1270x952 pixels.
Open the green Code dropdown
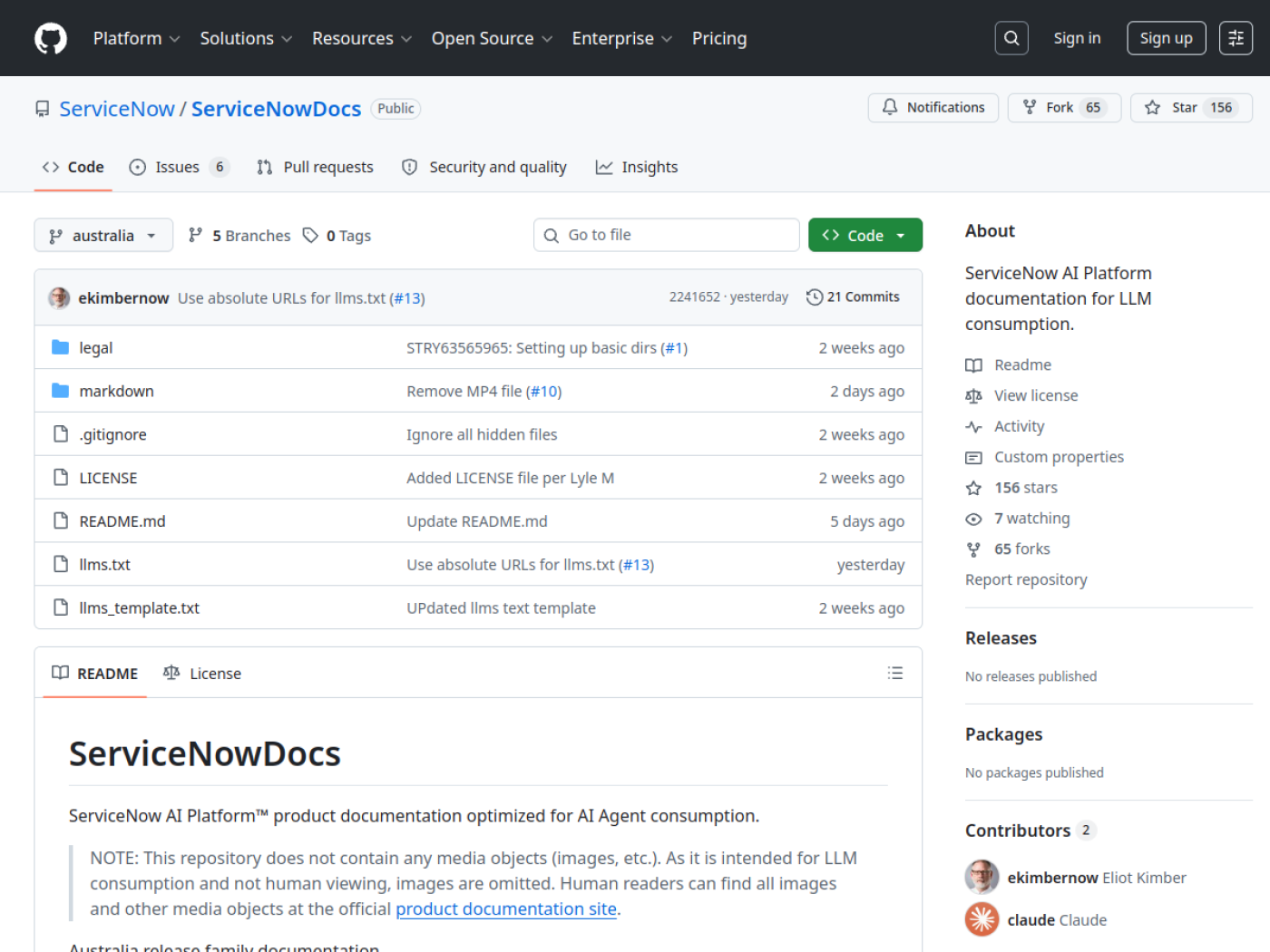[x=865, y=235]
